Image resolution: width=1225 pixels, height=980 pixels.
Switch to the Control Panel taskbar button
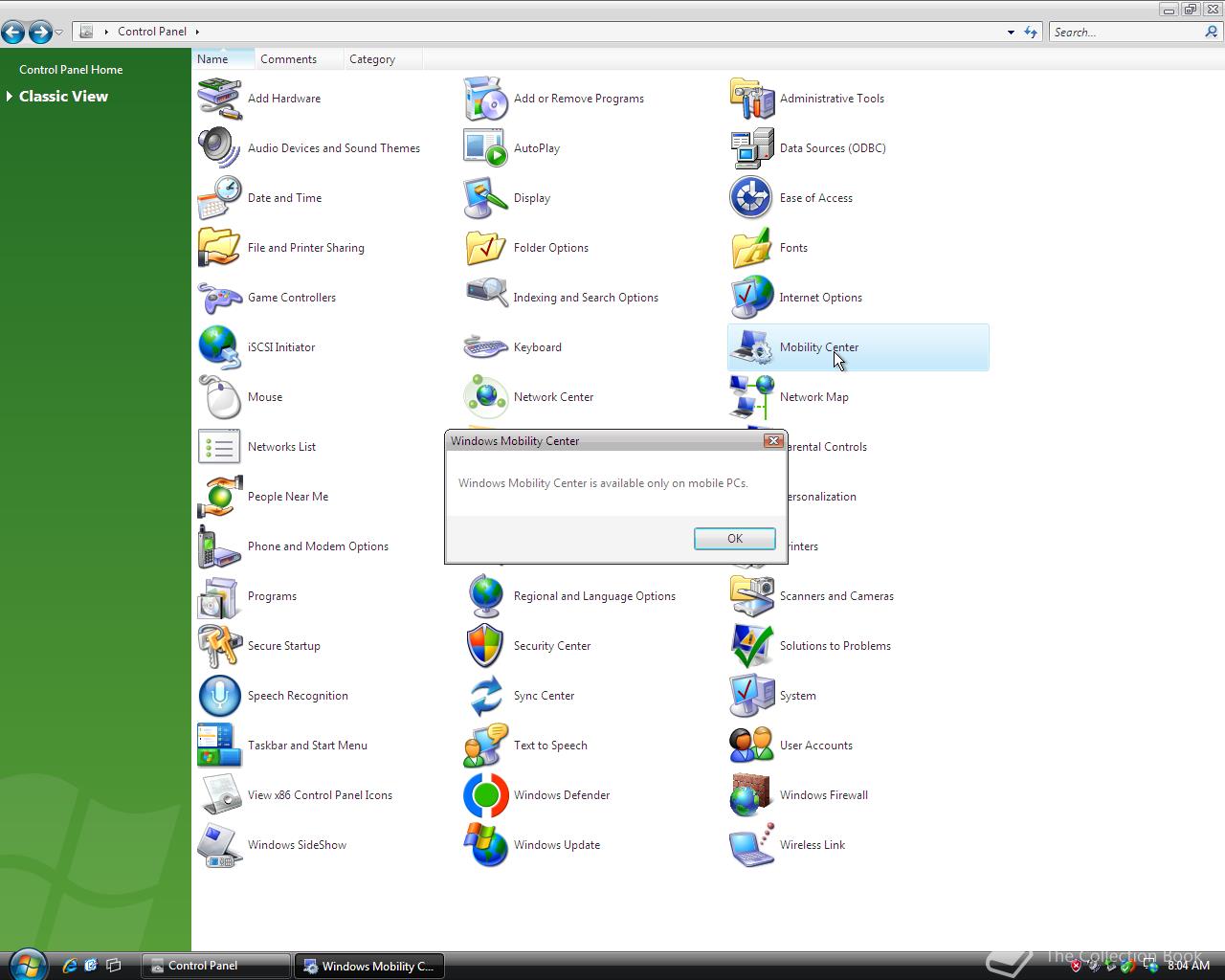pos(215,966)
